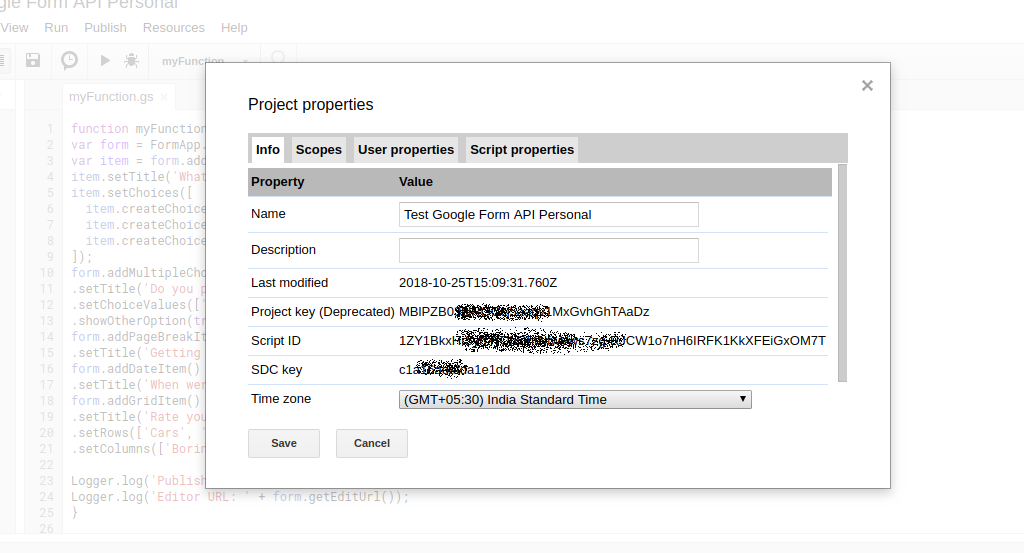Click line number 23 in the editor gutter
This screenshot has width=1024, height=553.
click(x=46, y=481)
